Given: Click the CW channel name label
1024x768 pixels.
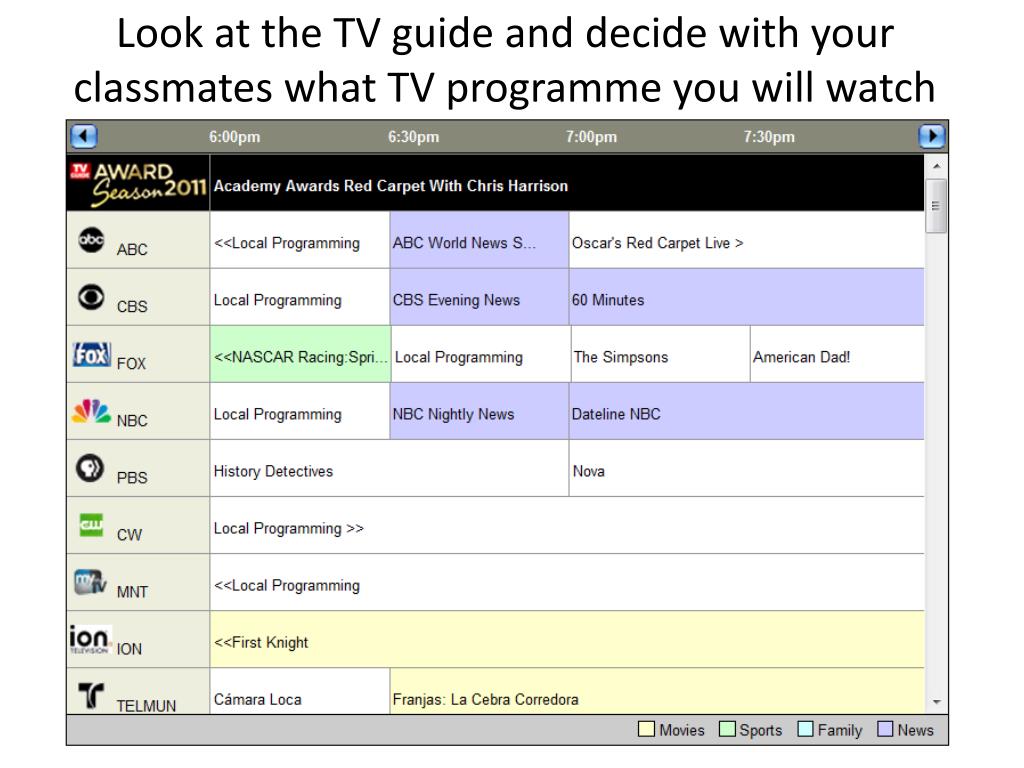Looking at the screenshot, I should coord(129,535).
